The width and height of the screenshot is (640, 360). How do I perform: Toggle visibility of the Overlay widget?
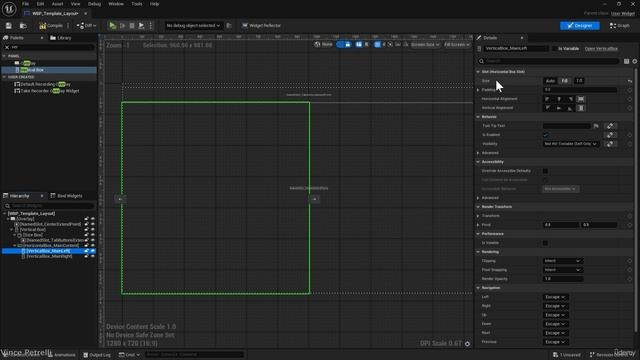point(93,219)
